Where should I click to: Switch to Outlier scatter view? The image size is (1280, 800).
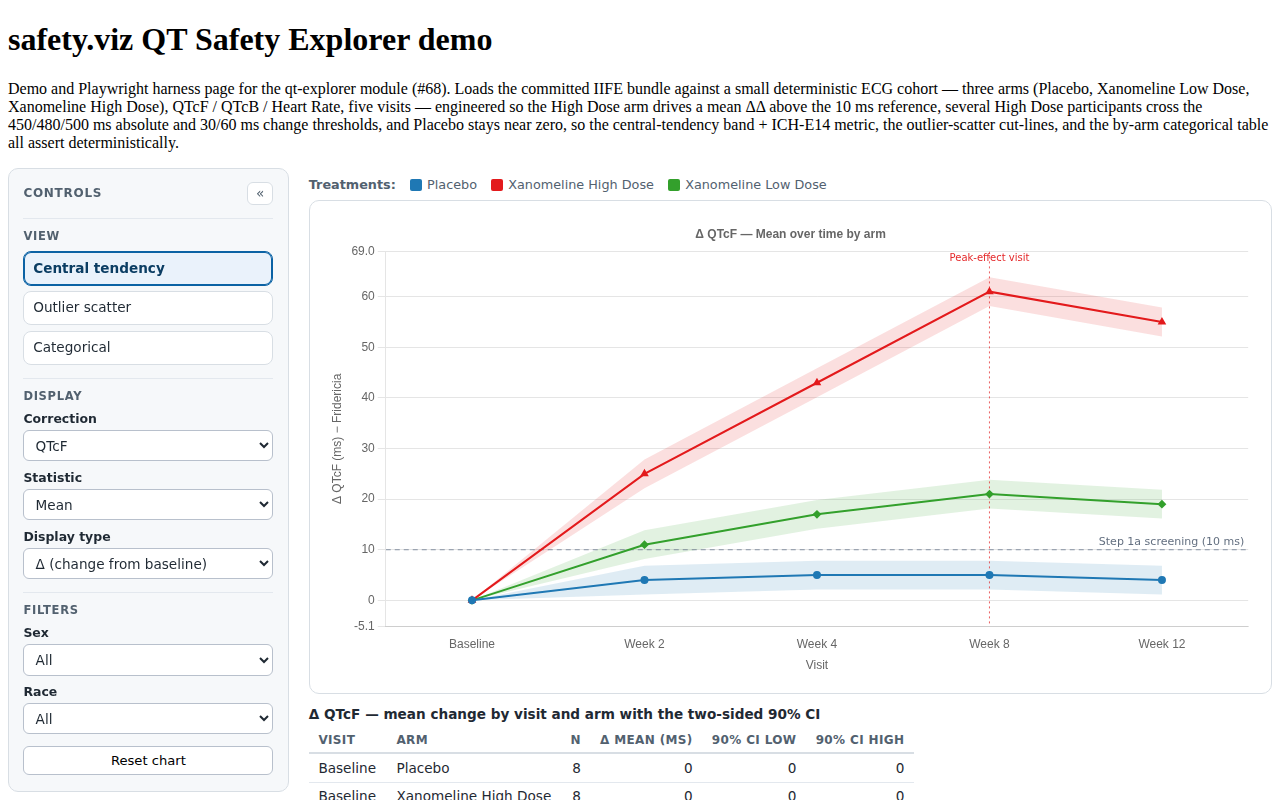pos(148,308)
